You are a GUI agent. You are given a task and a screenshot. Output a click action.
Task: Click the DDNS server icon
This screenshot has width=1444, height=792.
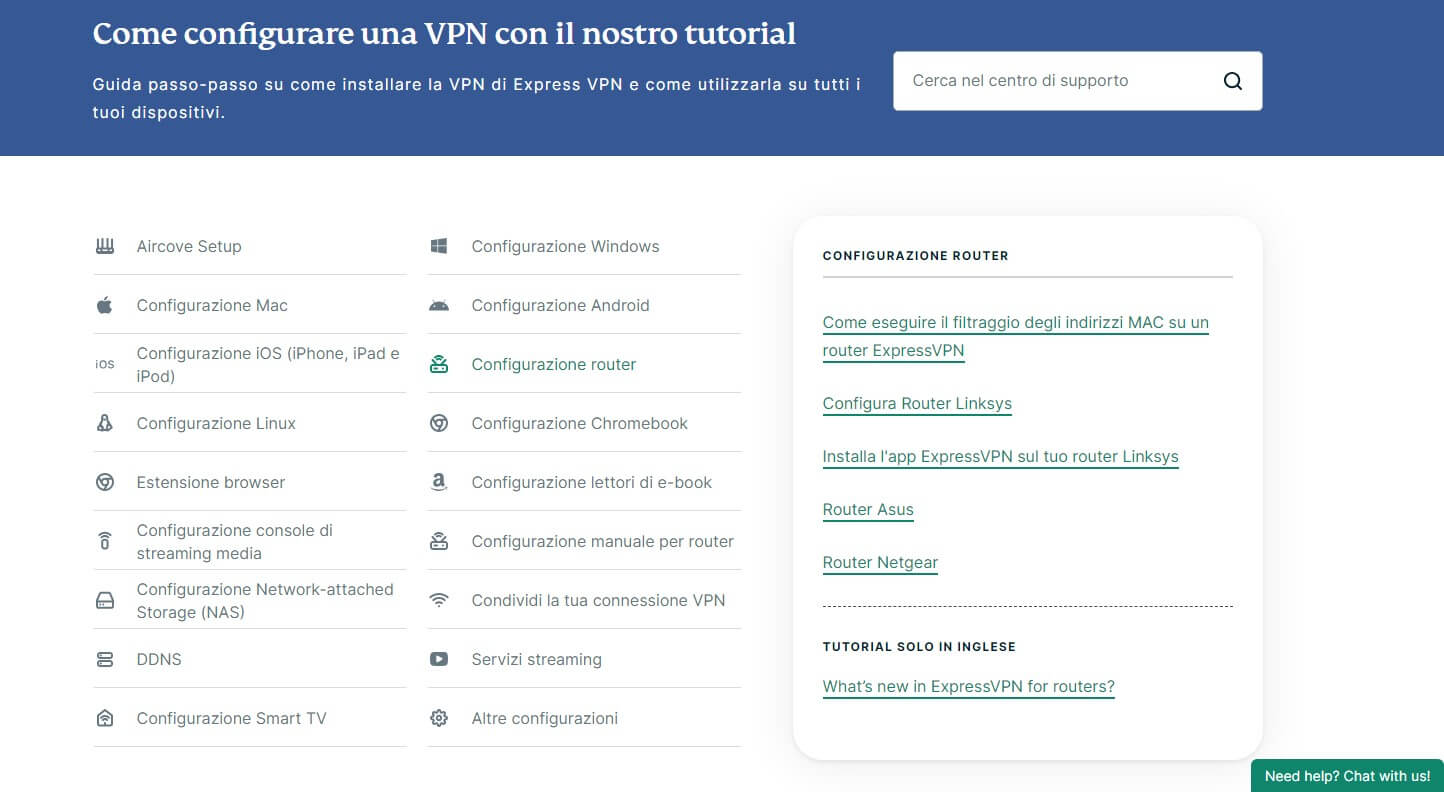tap(105, 659)
